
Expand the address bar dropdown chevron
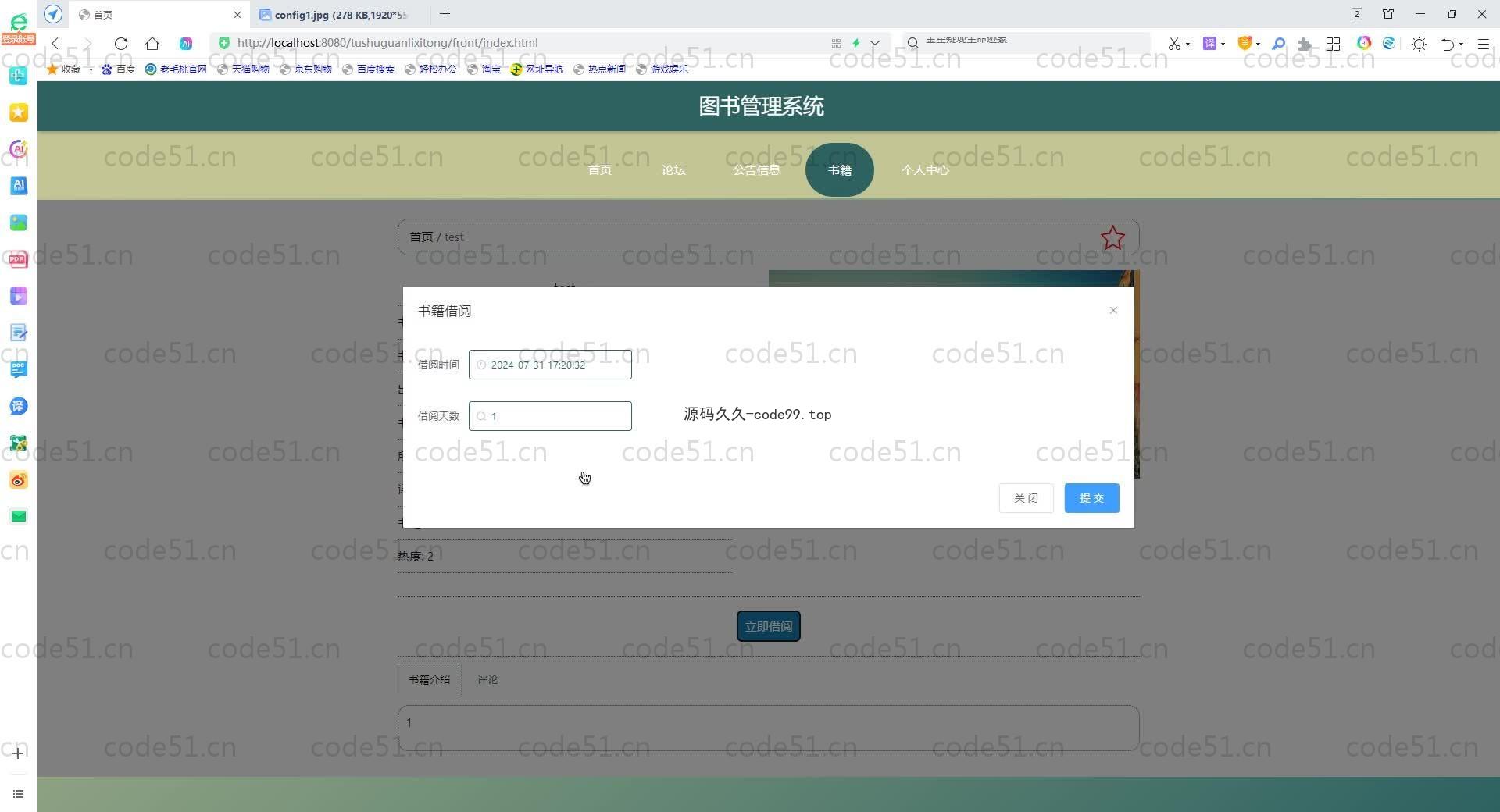875,43
